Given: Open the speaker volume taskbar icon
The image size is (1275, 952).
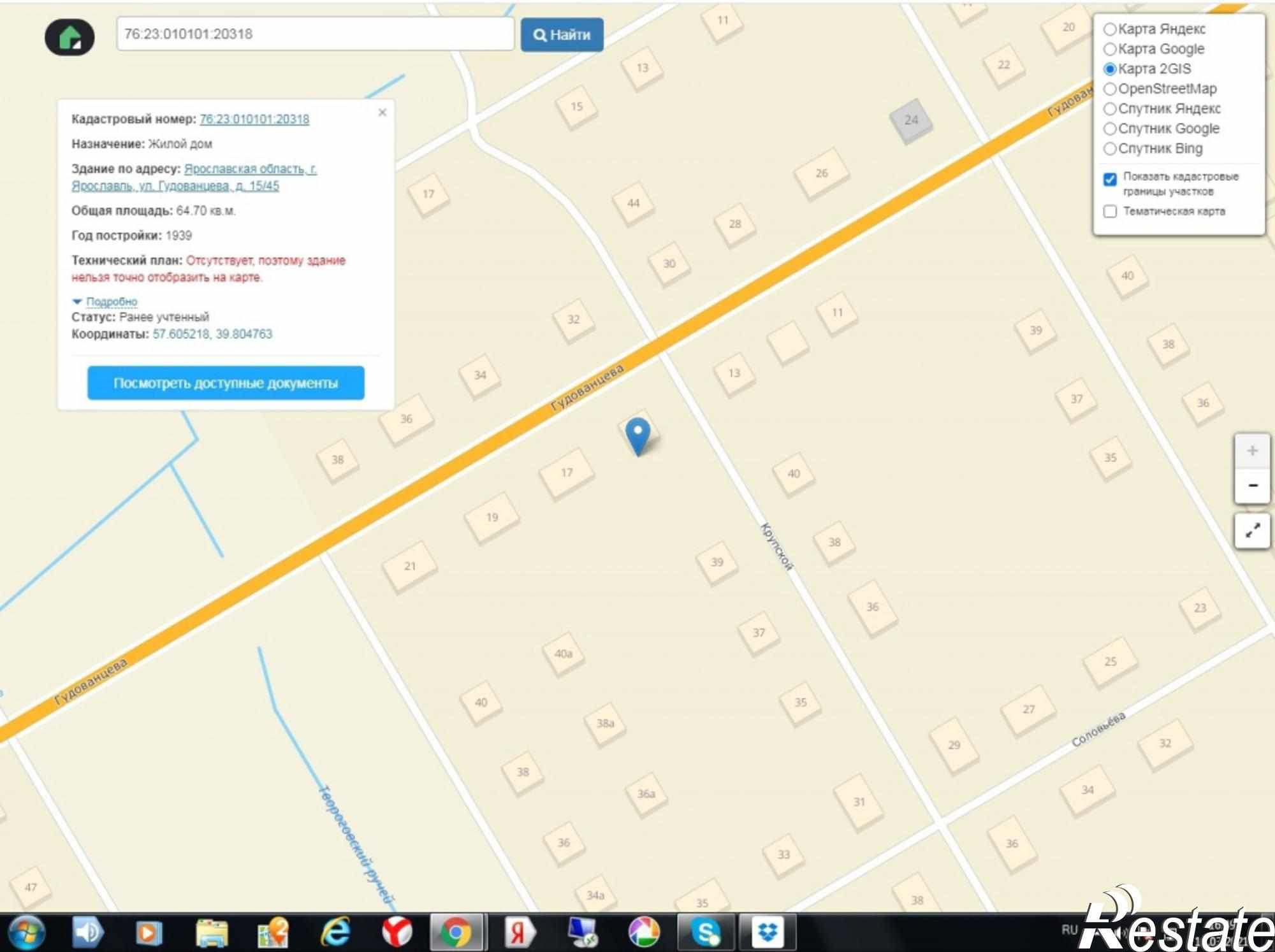Looking at the screenshot, I should pyautogui.click(x=87, y=933).
